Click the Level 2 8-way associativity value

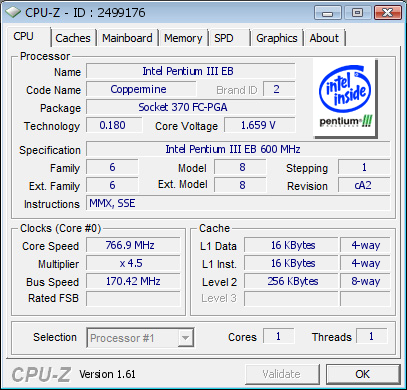(365, 281)
